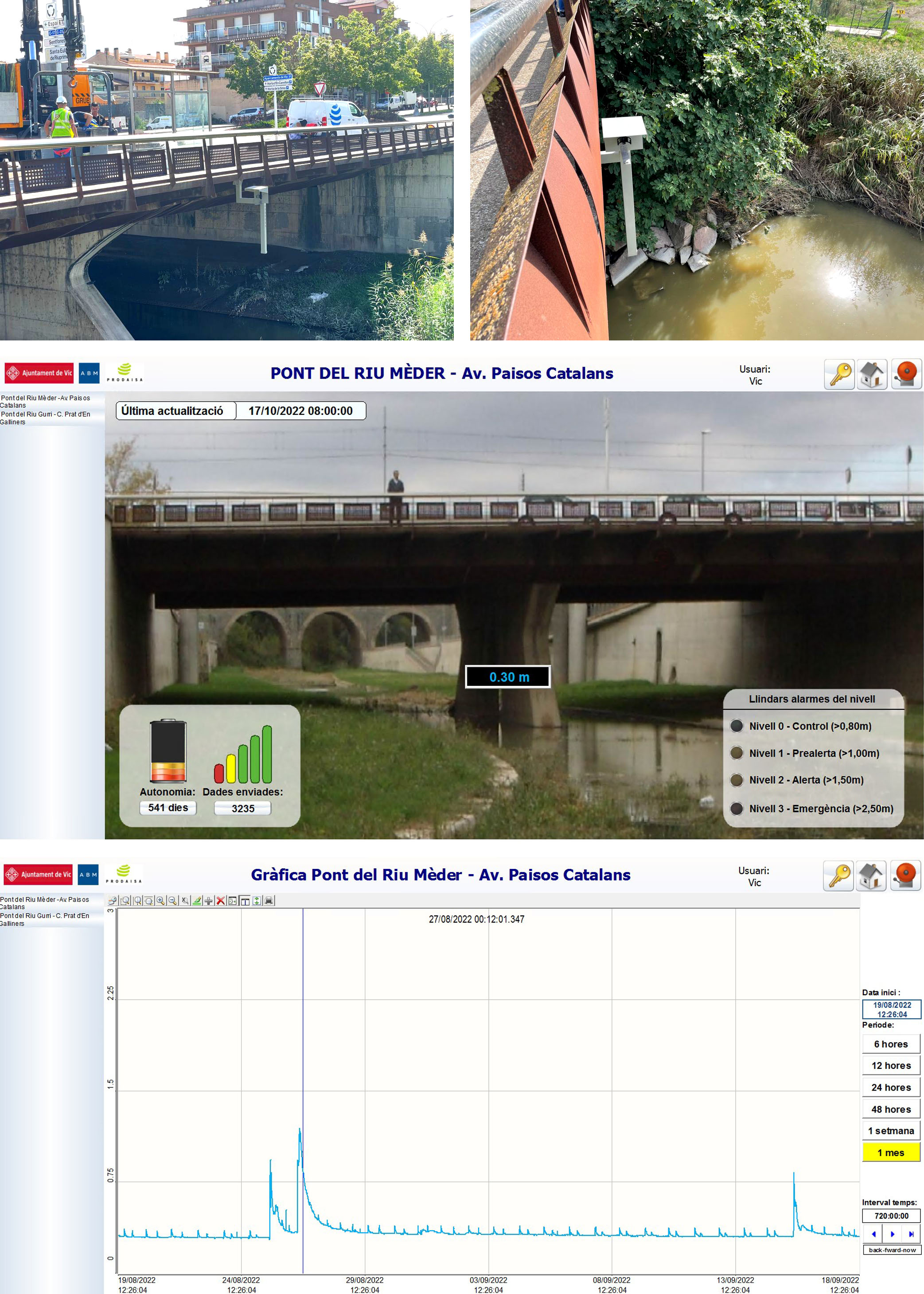This screenshot has height=1294, width=924.
Task: Open Pont del Riu Mèder in upper sidebar
Action: click(x=45, y=401)
